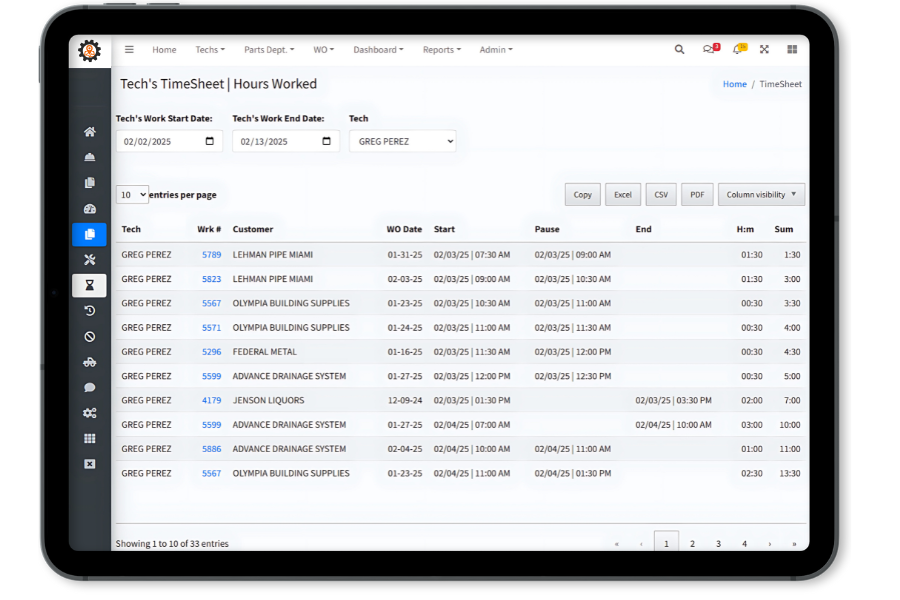
Task: Open the Dashboard dropdown menu
Action: [378, 49]
